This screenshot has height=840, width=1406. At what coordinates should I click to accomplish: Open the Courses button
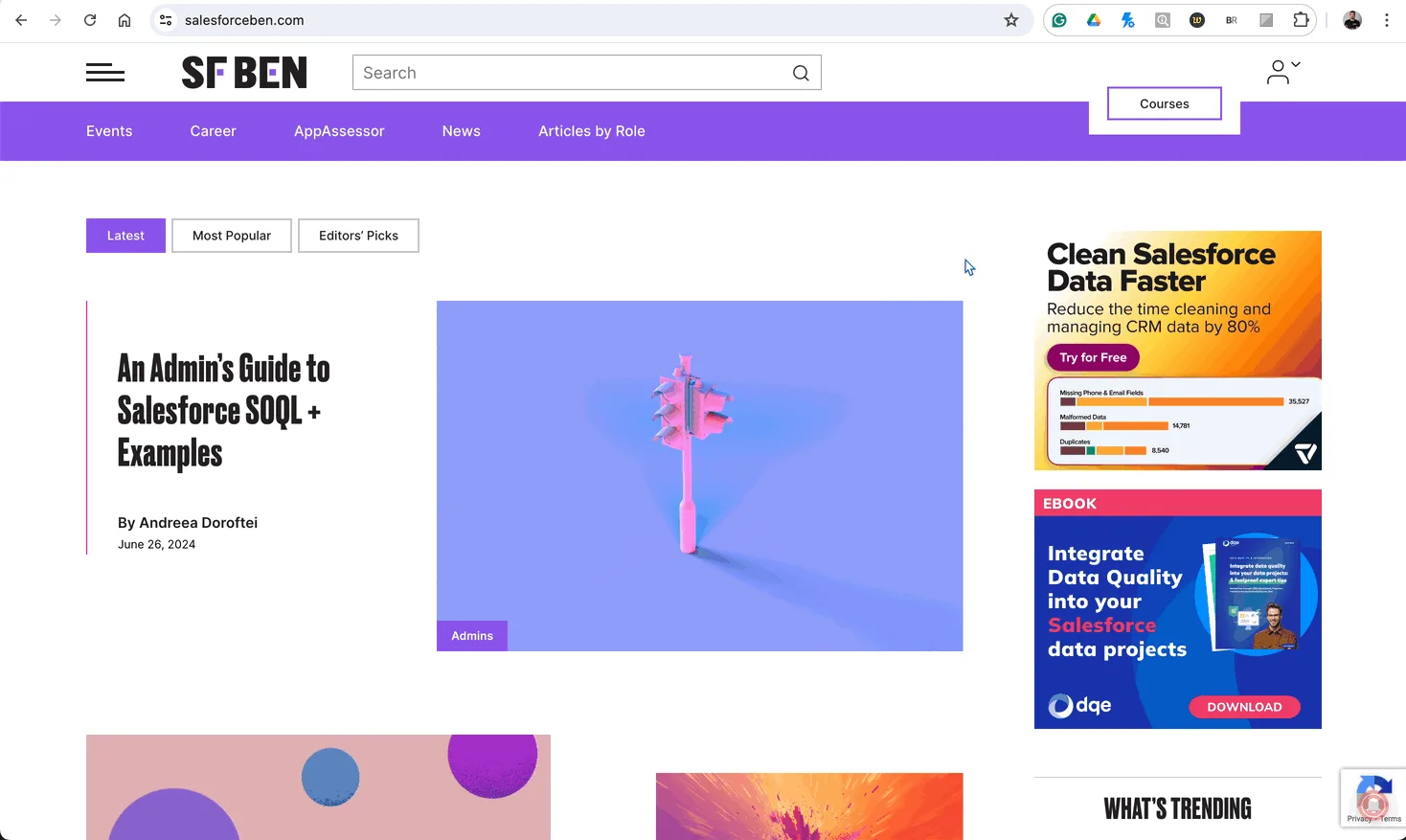pos(1165,103)
